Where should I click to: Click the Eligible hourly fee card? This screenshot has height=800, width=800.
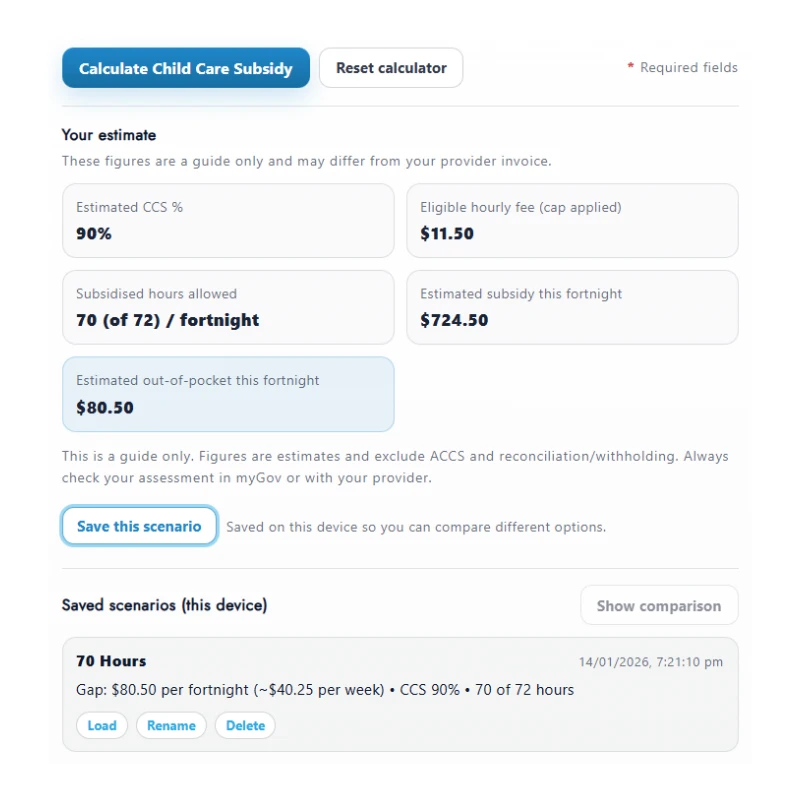[572, 220]
